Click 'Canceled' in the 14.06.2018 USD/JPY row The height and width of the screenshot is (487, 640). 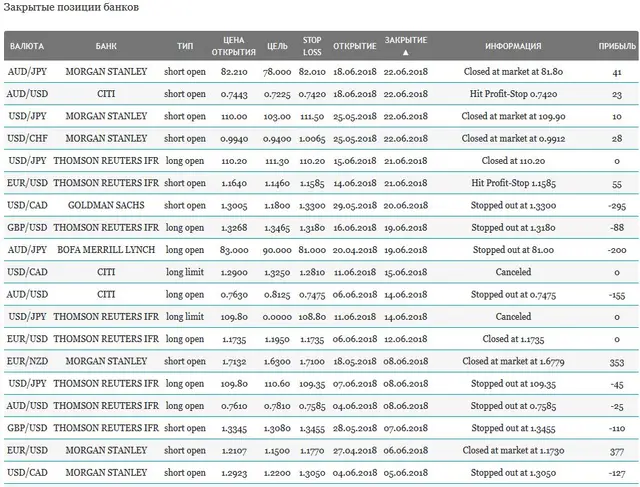[x=513, y=316]
